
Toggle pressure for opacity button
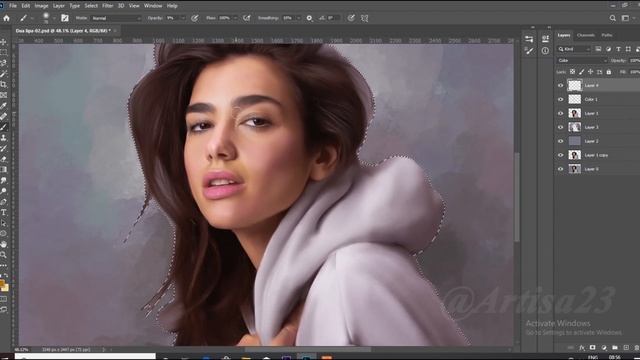(195, 18)
